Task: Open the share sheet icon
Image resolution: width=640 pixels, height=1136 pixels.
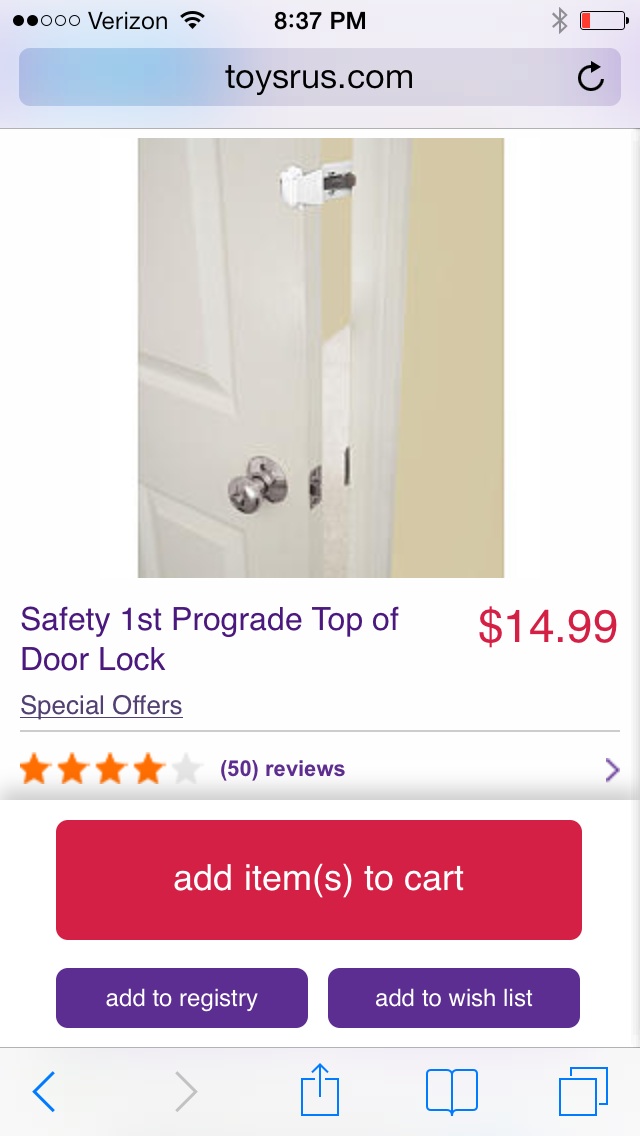Action: pos(320,1089)
